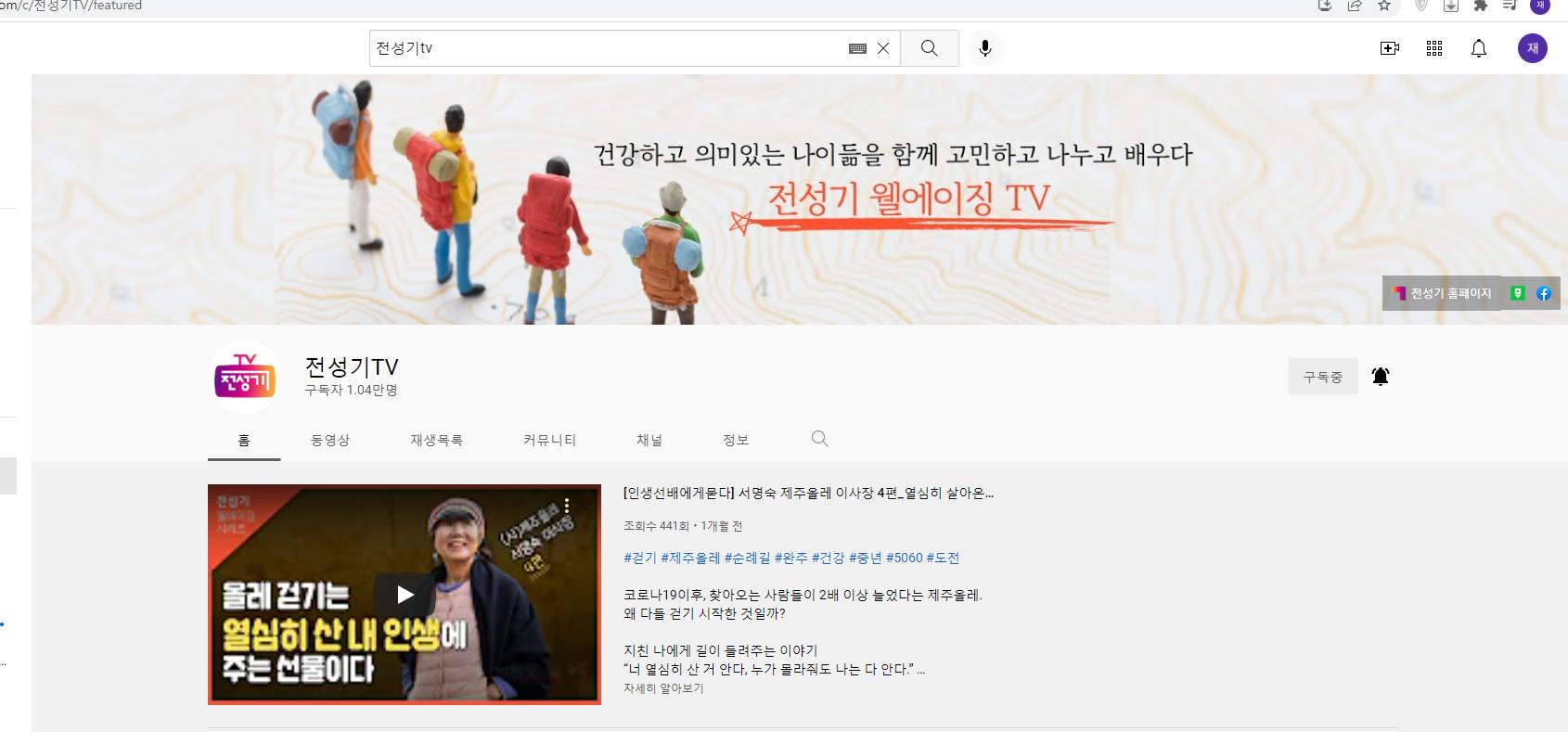The image size is (1568, 732).
Task: Click the #완주 hashtag
Action: (791, 558)
